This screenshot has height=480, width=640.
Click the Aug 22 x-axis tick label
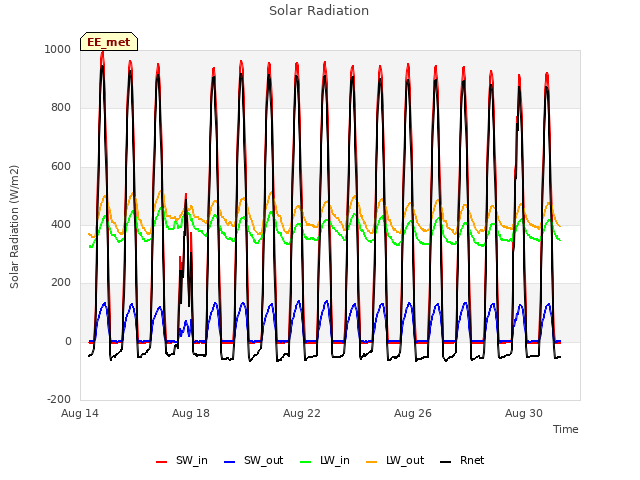pyautogui.click(x=302, y=413)
